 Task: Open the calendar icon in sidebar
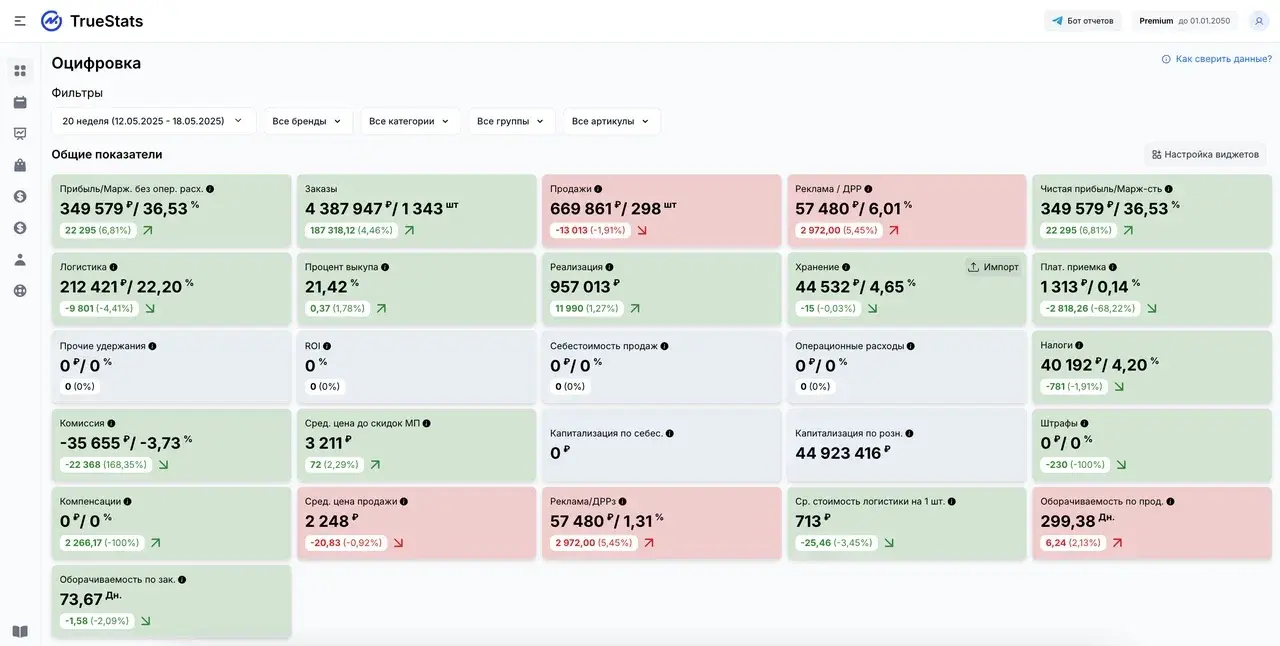pos(20,102)
